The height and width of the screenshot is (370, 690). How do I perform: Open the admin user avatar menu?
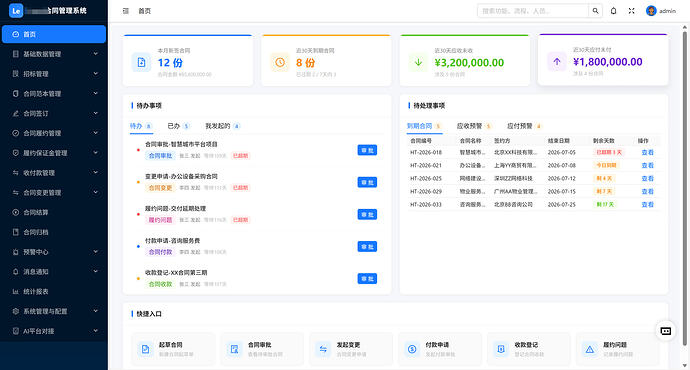click(651, 11)
